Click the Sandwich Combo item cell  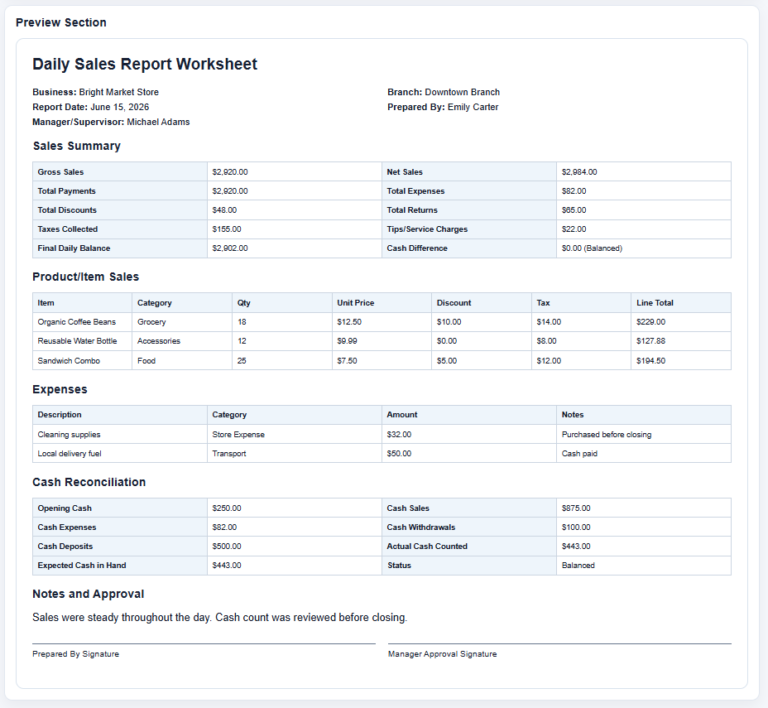pyautogui.click(x=82, y=360)
